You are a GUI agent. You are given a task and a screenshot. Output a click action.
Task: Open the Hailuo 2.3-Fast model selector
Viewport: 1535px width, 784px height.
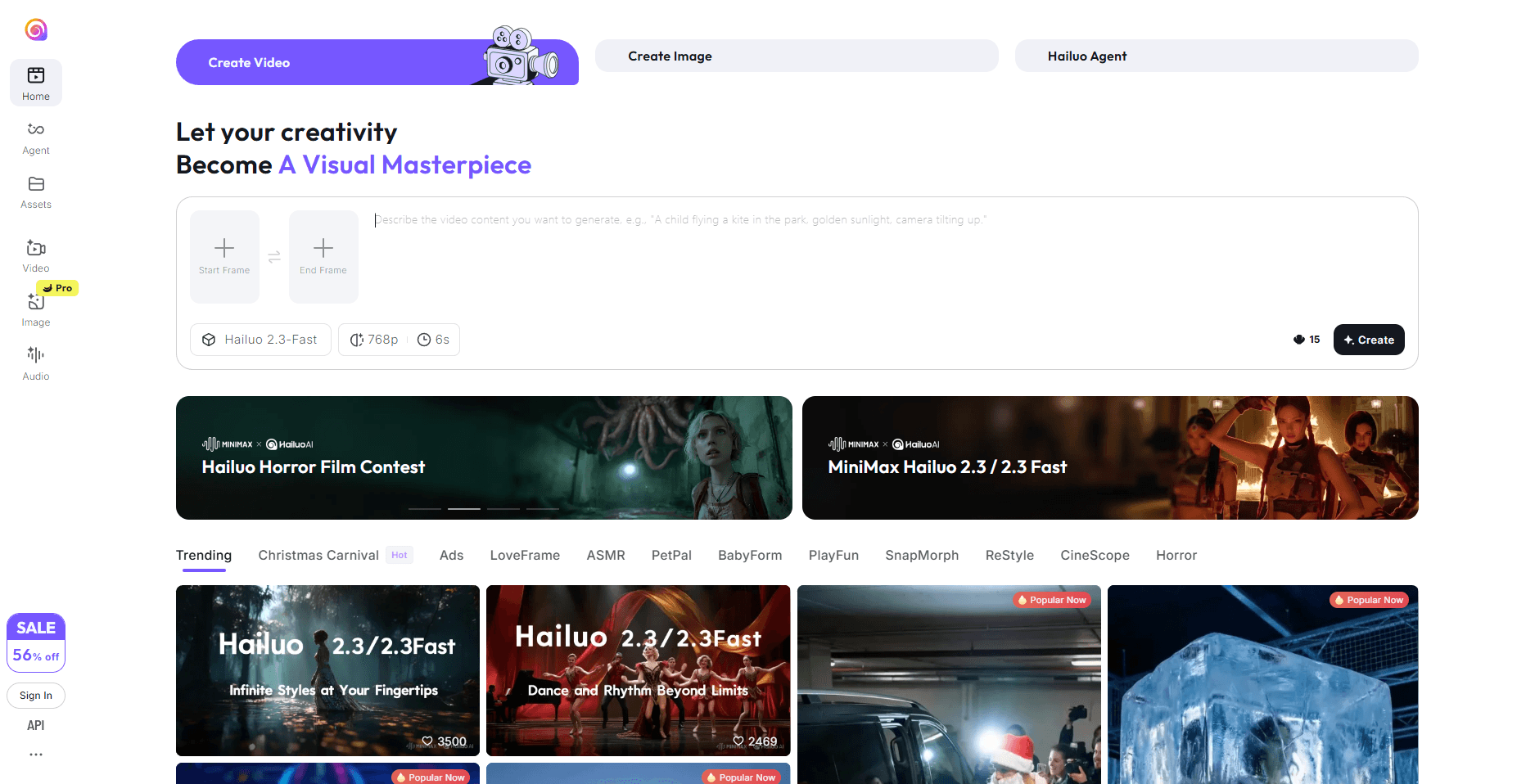260,340
